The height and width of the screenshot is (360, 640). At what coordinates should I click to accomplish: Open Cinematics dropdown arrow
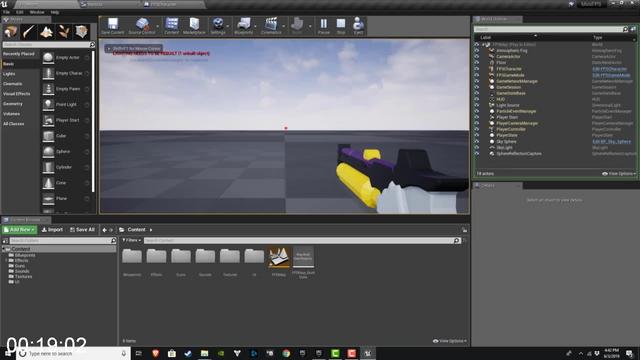284,27
